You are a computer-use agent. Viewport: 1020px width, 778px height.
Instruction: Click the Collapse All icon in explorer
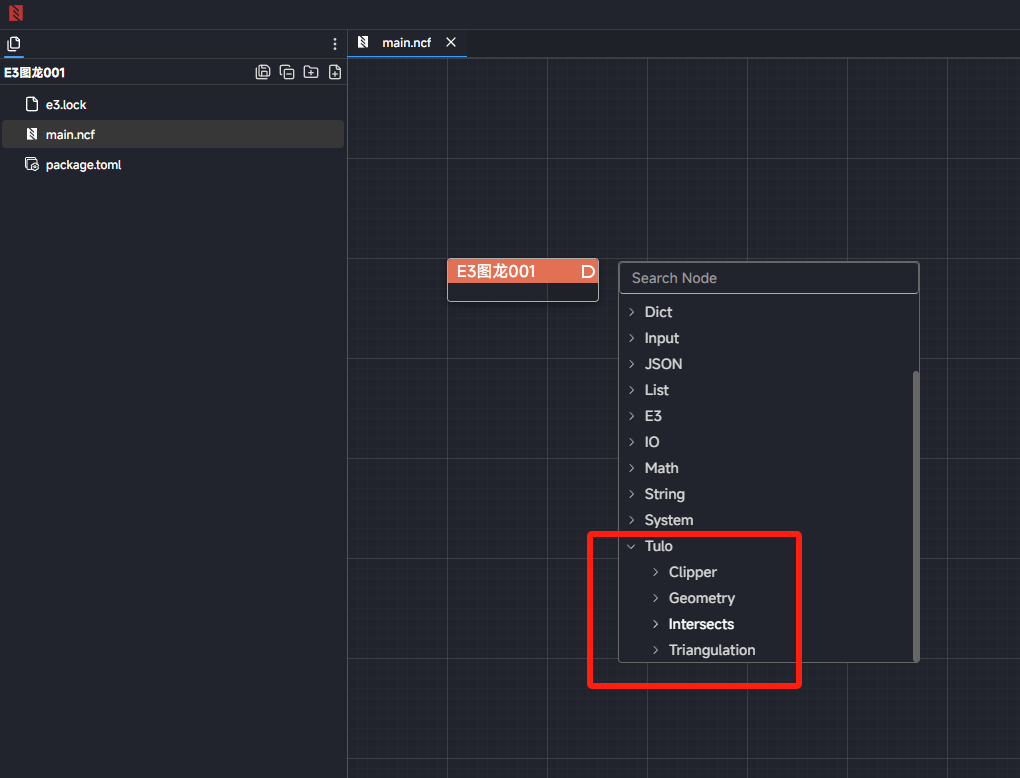287,72
